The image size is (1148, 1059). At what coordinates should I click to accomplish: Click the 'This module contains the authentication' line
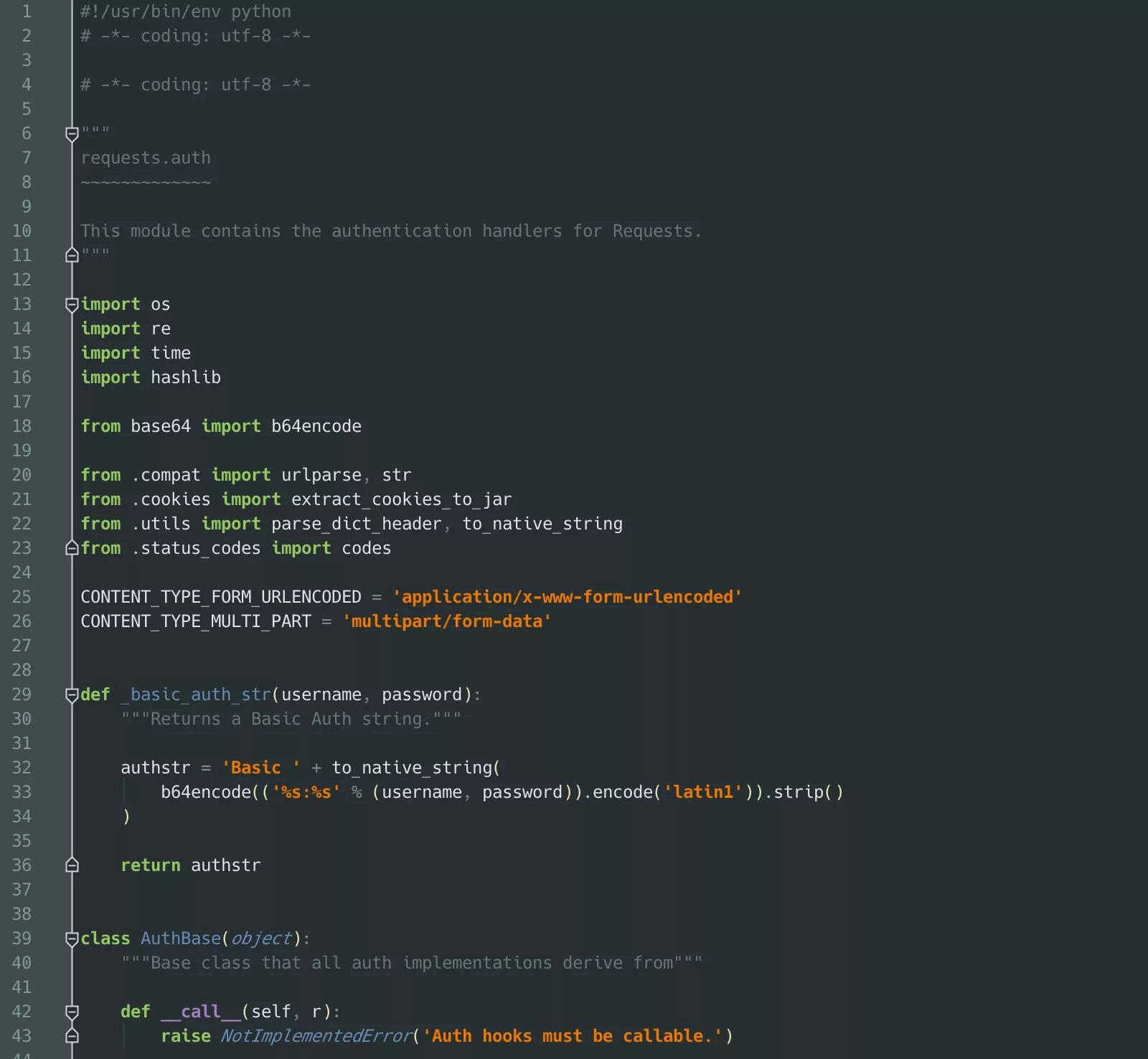[x=391, y=231]
